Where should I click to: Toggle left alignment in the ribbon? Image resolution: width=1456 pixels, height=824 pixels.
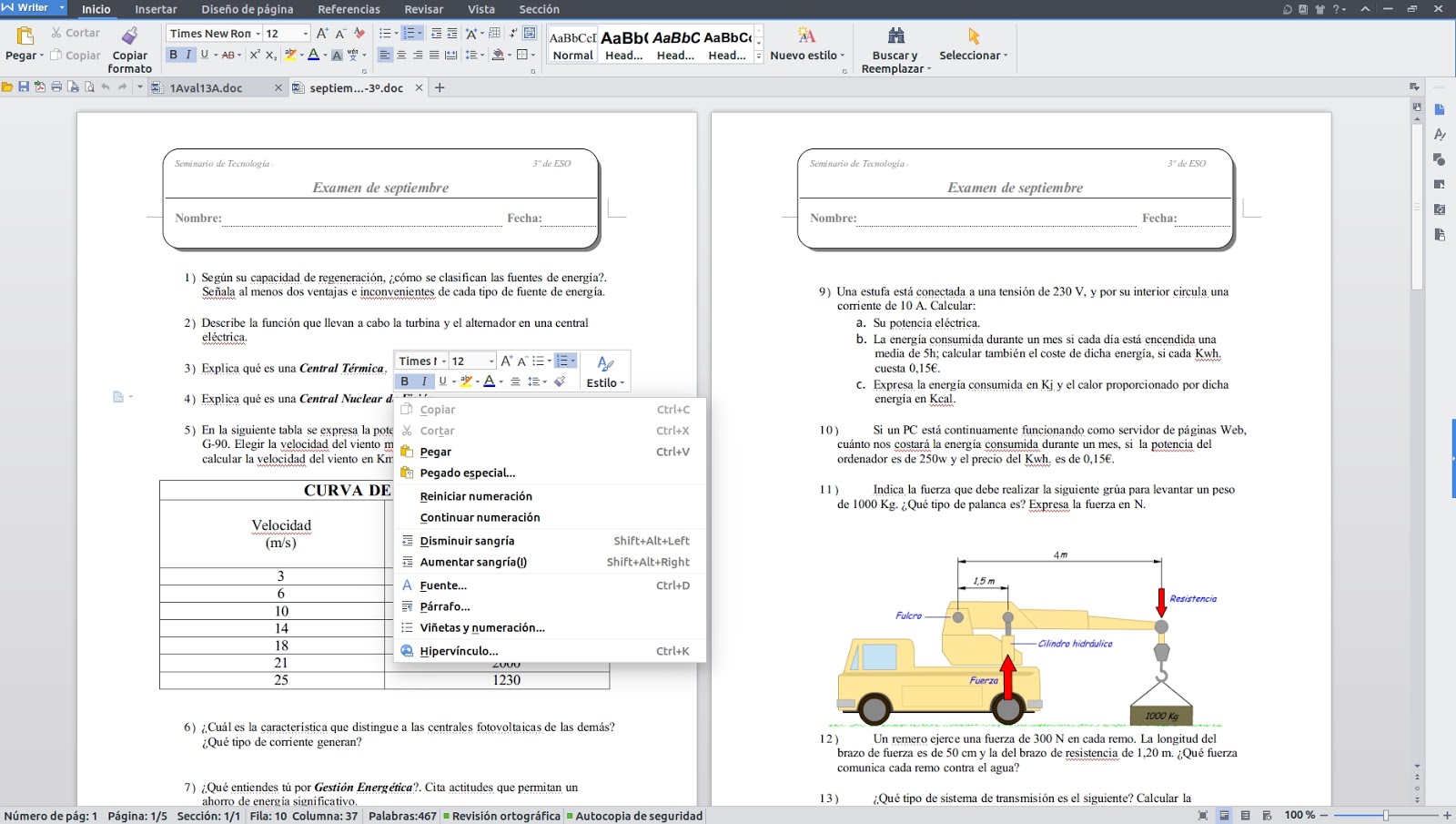click(384, 55)
